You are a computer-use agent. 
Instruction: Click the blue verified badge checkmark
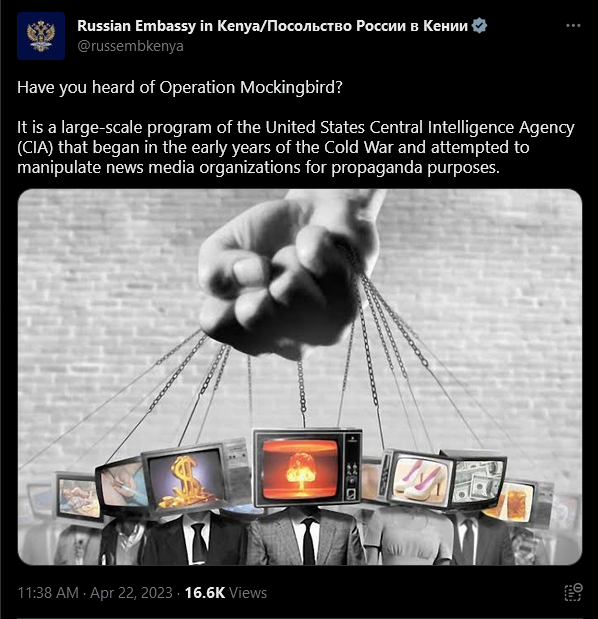click(x=479, y=26)
